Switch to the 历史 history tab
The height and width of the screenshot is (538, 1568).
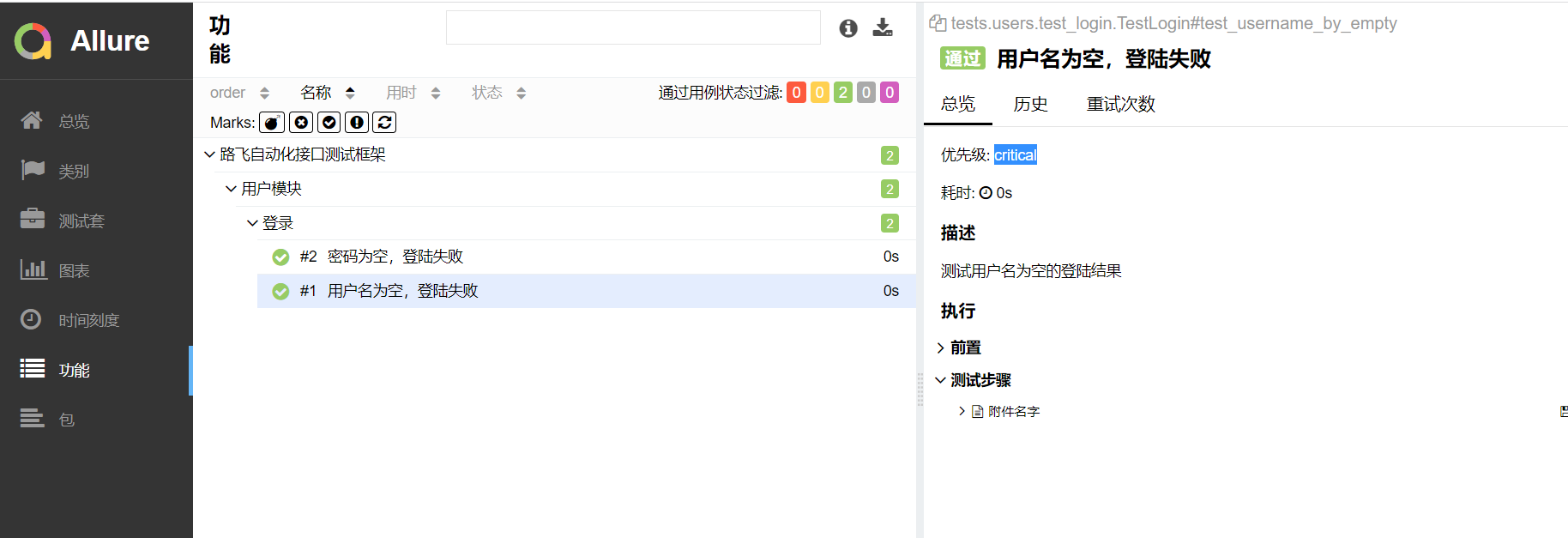1030,104
